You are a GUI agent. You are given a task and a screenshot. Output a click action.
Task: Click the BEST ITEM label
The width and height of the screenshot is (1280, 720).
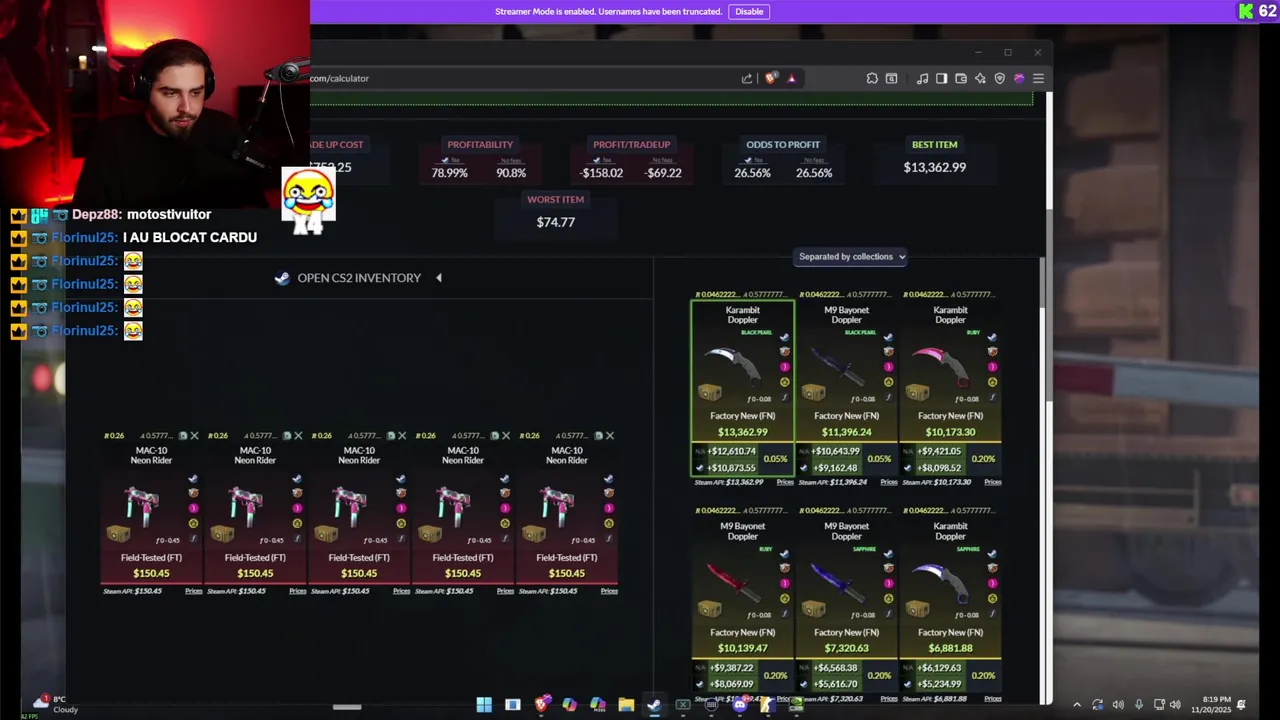click(934, 144)
